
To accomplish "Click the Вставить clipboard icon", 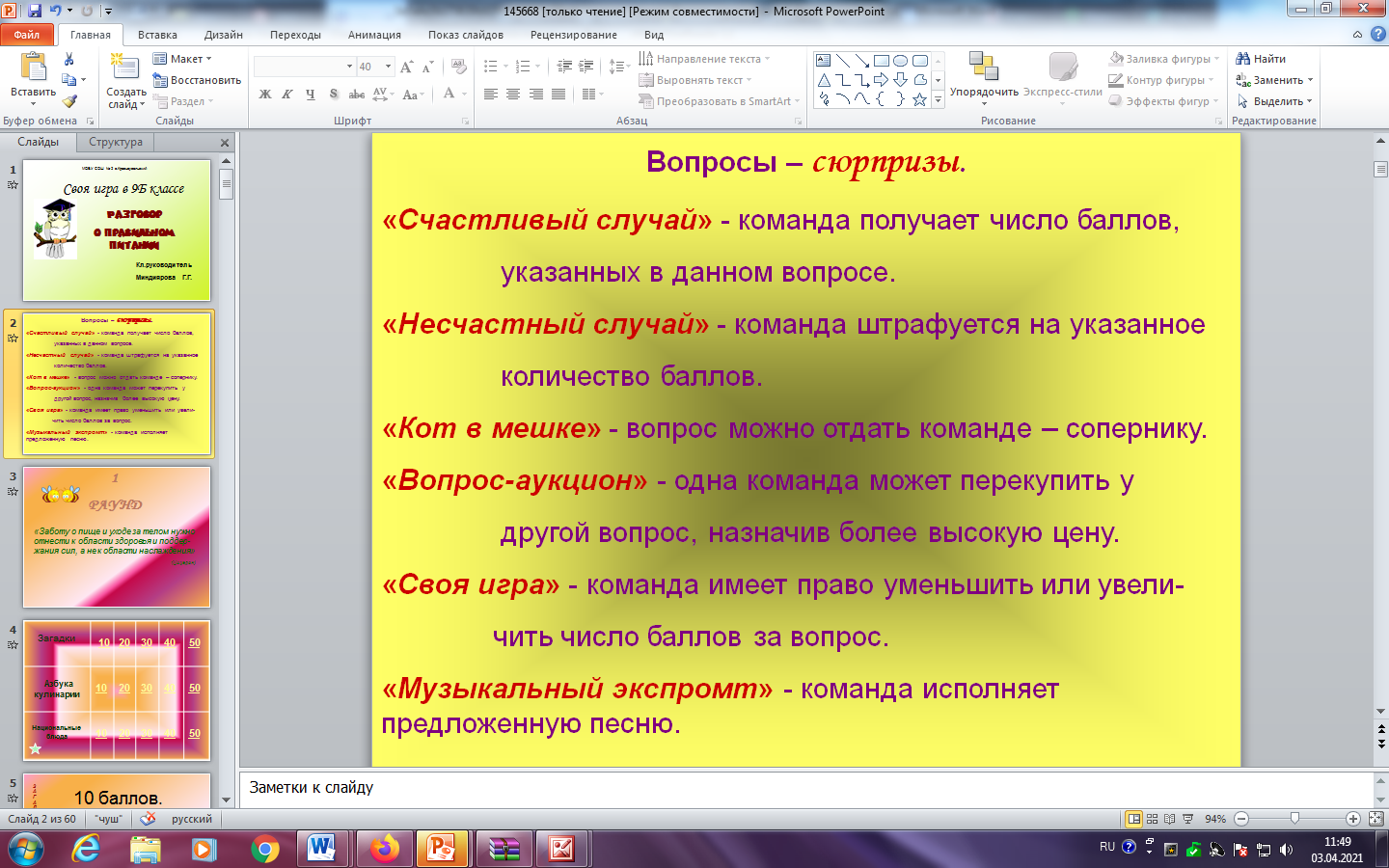I will pyautogui.click(x=34, y=68).
